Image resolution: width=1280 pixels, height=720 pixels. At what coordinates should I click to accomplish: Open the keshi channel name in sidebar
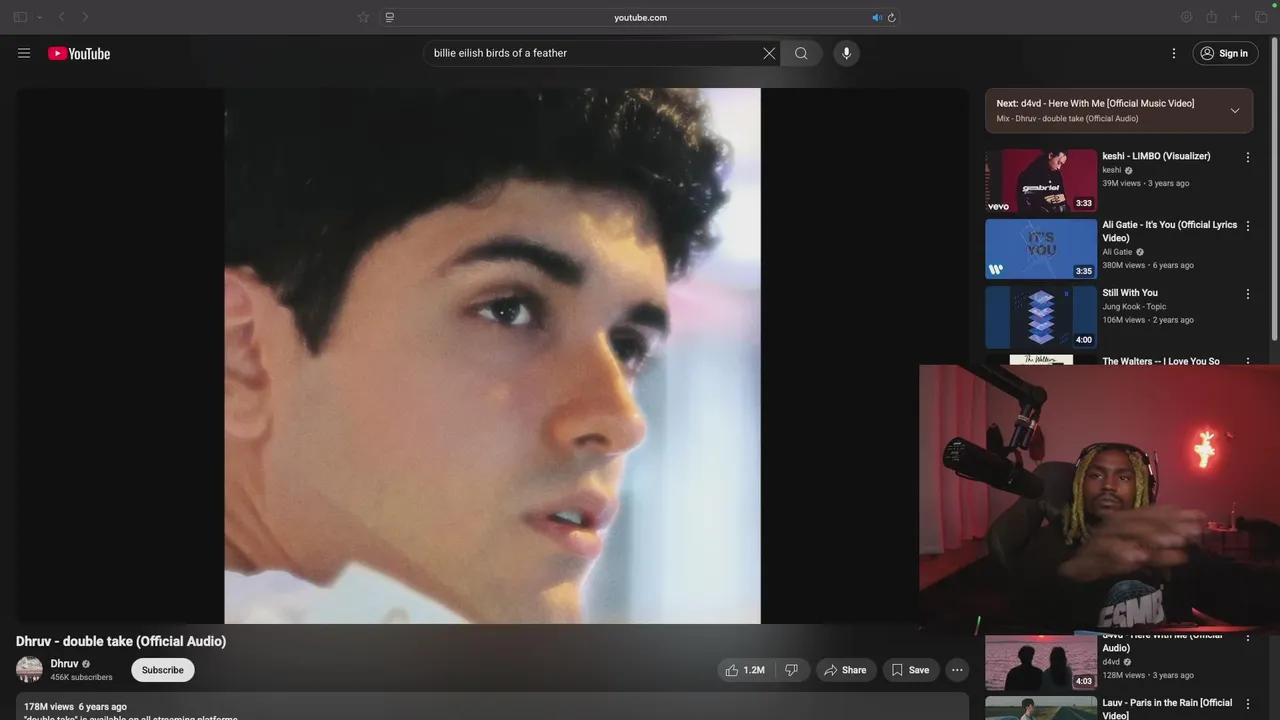pos(1111,170)
